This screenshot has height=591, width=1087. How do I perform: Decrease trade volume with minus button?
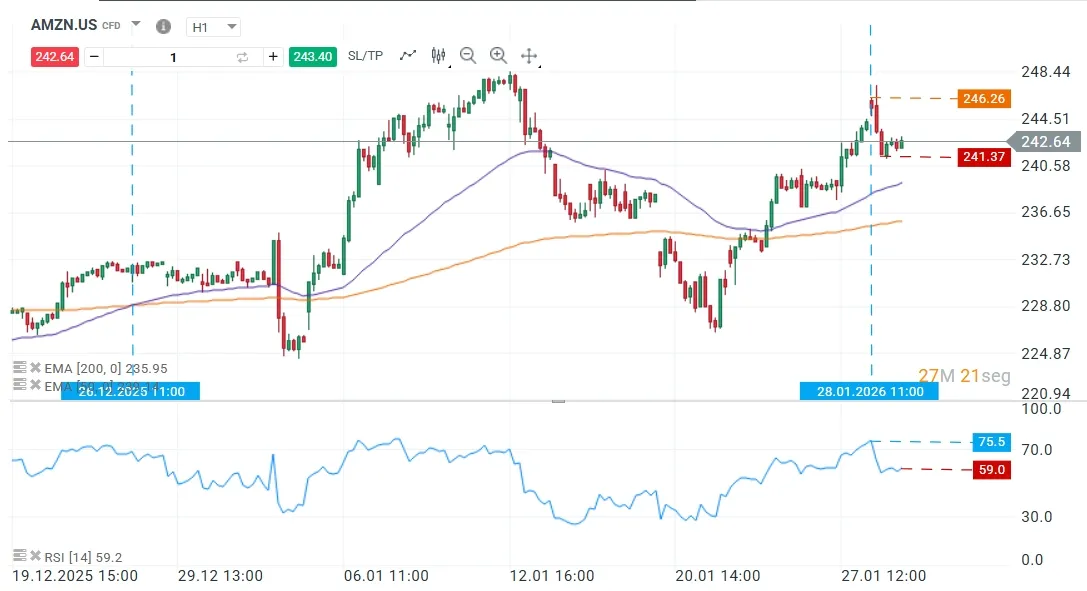click(x=94, y=57)
